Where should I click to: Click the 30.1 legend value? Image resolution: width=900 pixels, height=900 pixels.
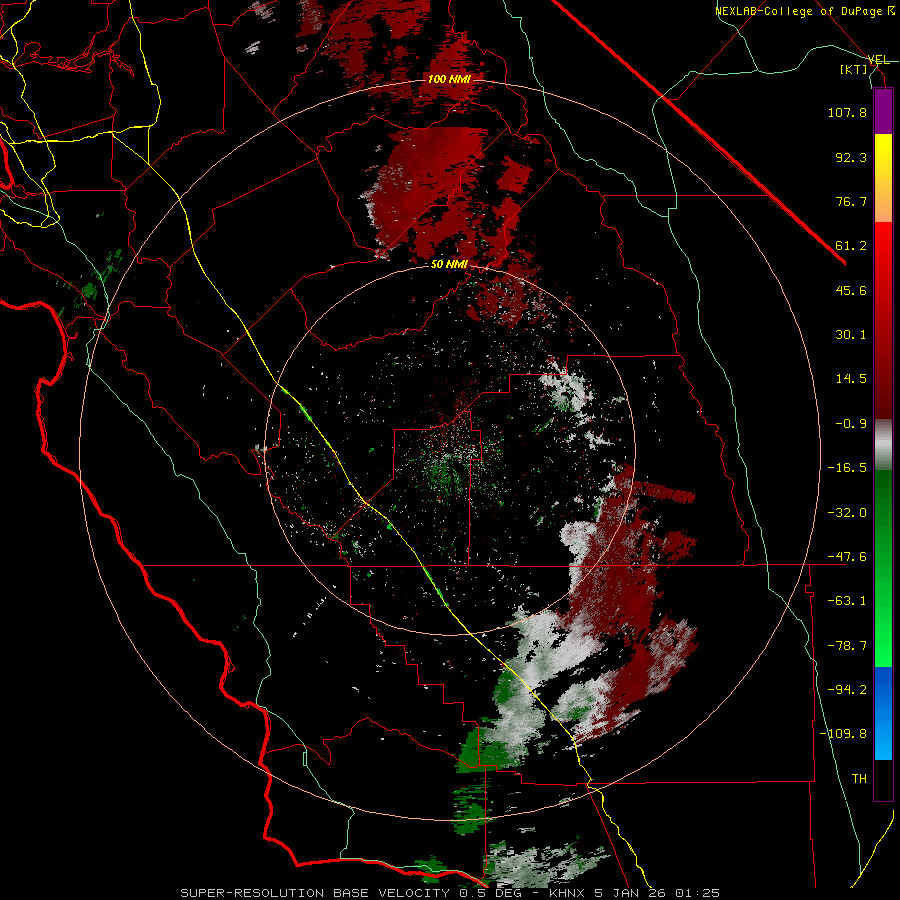851,335
